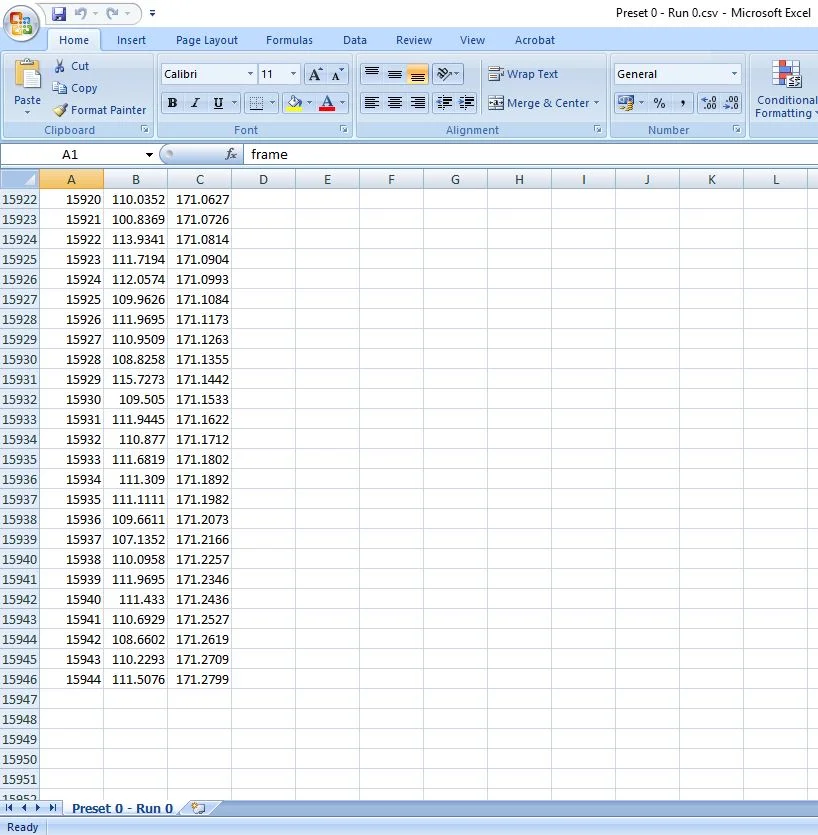
Task: Select the Preset 0 - Run 0 sheet tab
Action: pyautogui.click(x=122, y=808)
